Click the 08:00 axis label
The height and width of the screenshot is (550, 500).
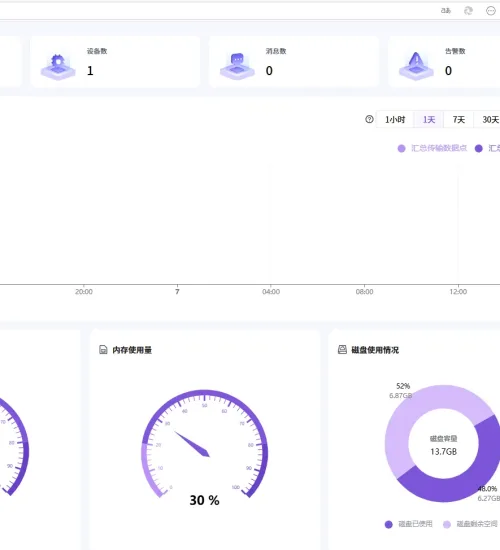[x=365, y=292]
